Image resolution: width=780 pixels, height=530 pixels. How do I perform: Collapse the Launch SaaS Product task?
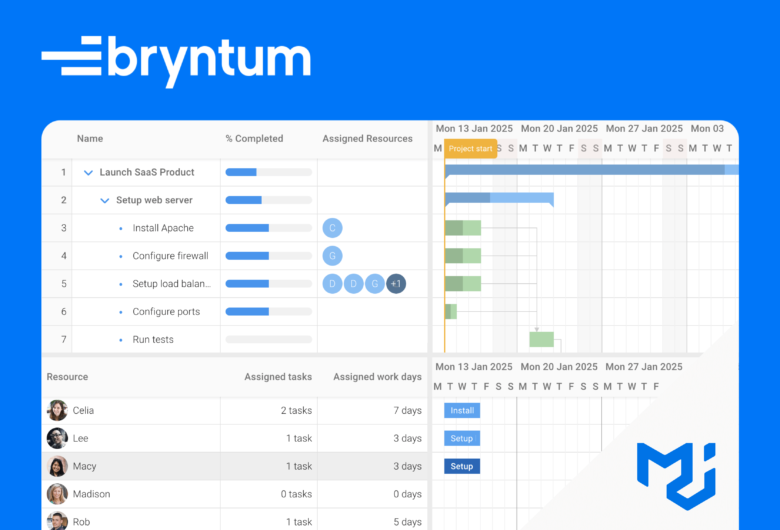point(88,173)
